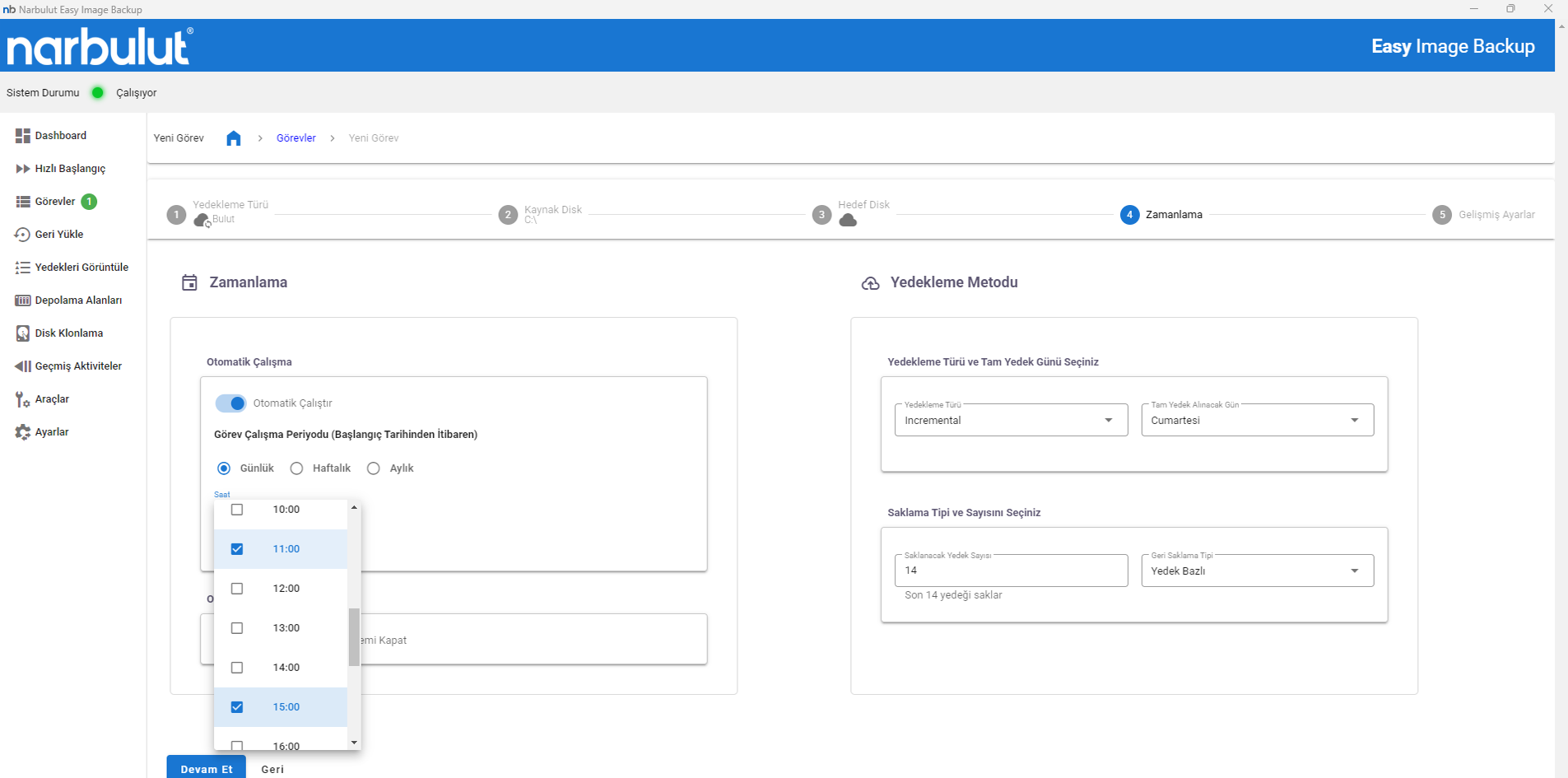Open Geri Yükle restore icon
The width and height of the screenshot is (1568, 778).
(x=22, y=235)
